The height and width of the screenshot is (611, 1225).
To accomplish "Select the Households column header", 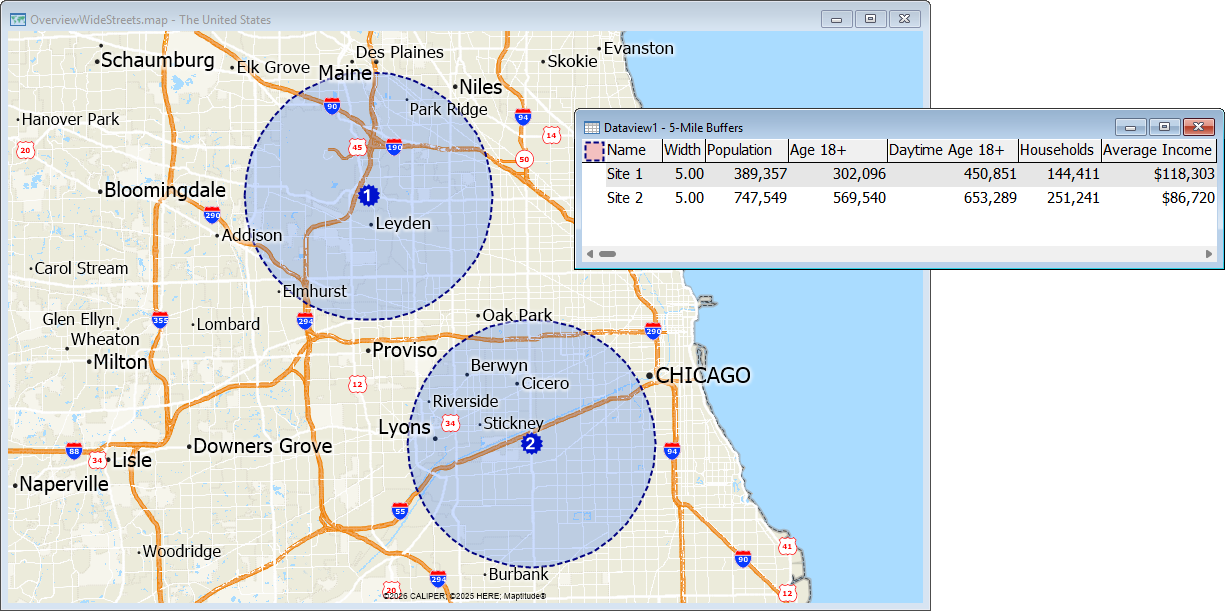I will 1060,150.
